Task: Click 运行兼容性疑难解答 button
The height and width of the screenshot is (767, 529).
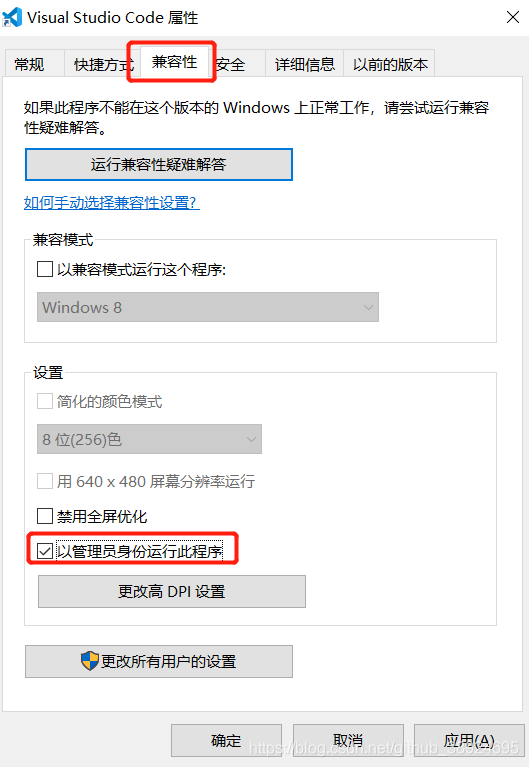Action: 159,164
